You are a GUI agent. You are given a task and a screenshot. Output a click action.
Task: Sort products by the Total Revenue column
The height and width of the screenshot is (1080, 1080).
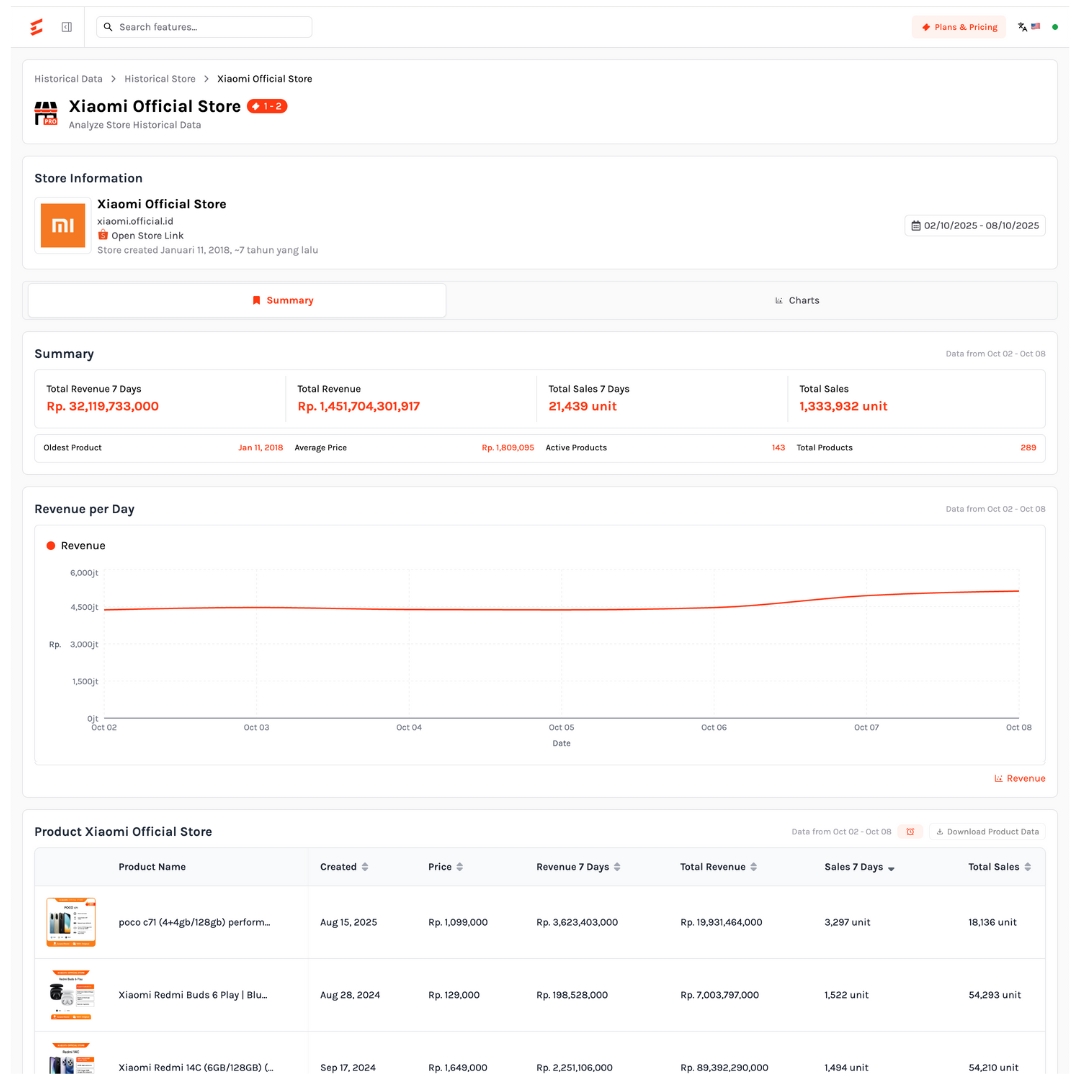tap(718, 867)
